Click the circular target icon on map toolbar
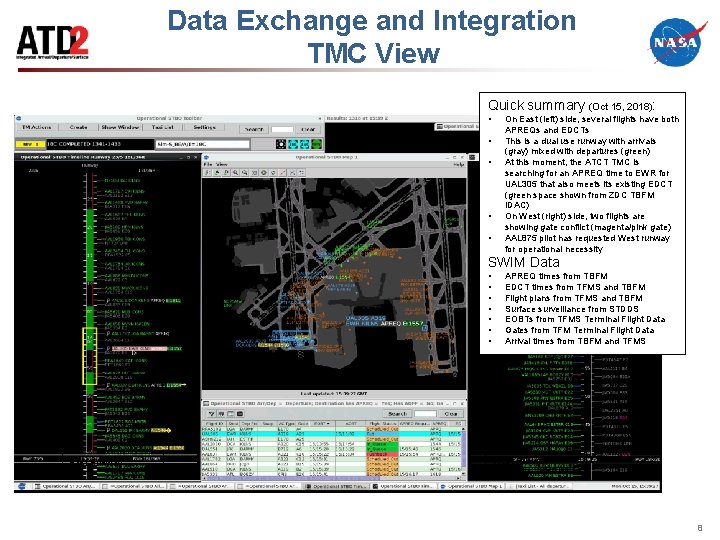Image resolution: width=720 pixels, height=540 pixels. coord(264,173)
